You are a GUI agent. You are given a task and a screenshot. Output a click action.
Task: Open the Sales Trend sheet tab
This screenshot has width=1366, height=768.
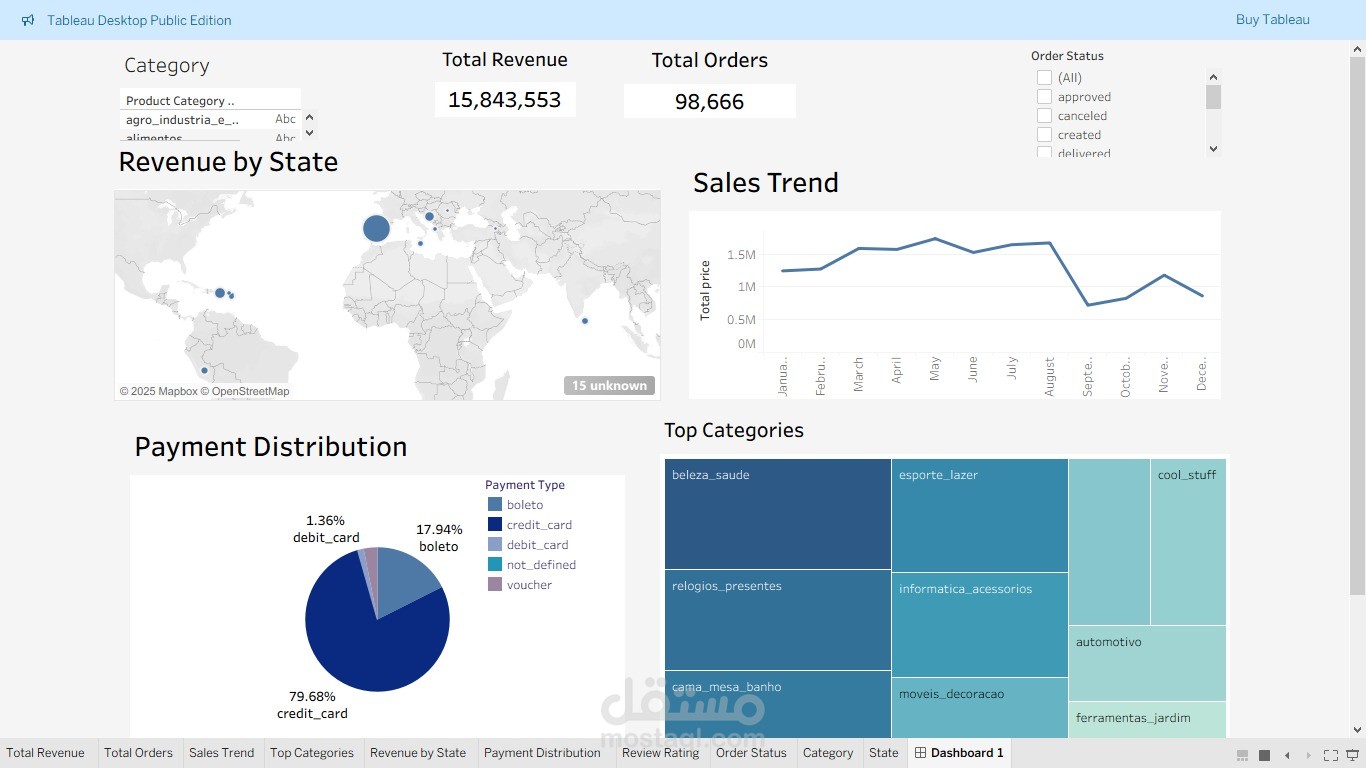click(x=222, y=753)
